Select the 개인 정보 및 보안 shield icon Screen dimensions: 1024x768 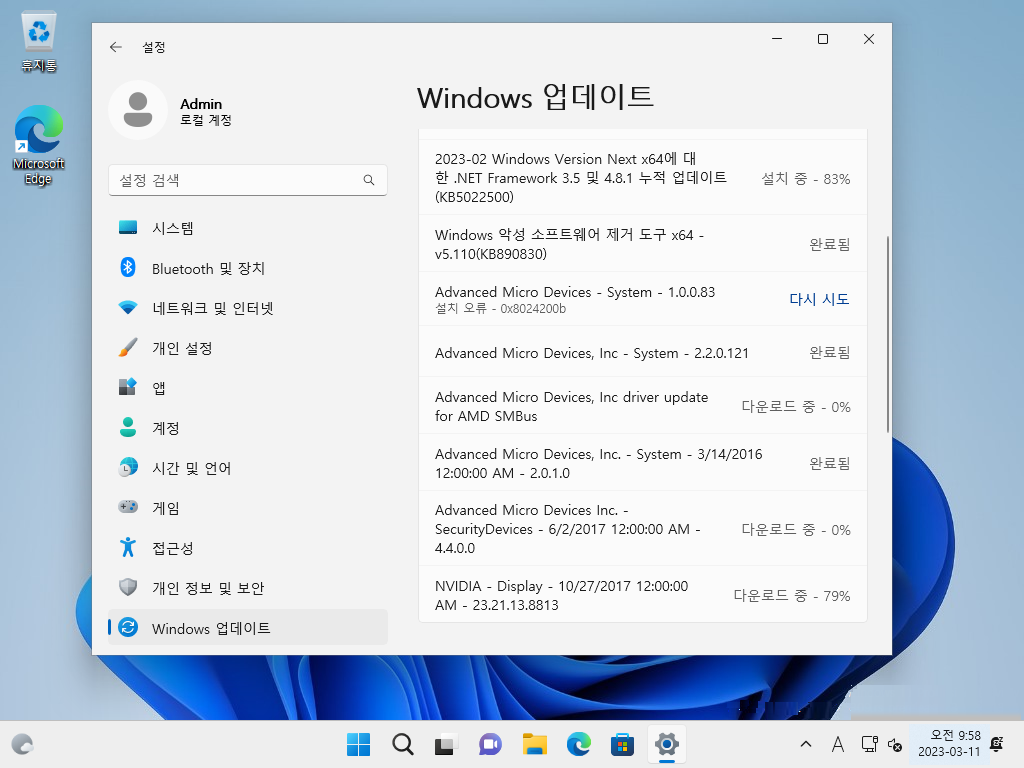click(128, 587)
